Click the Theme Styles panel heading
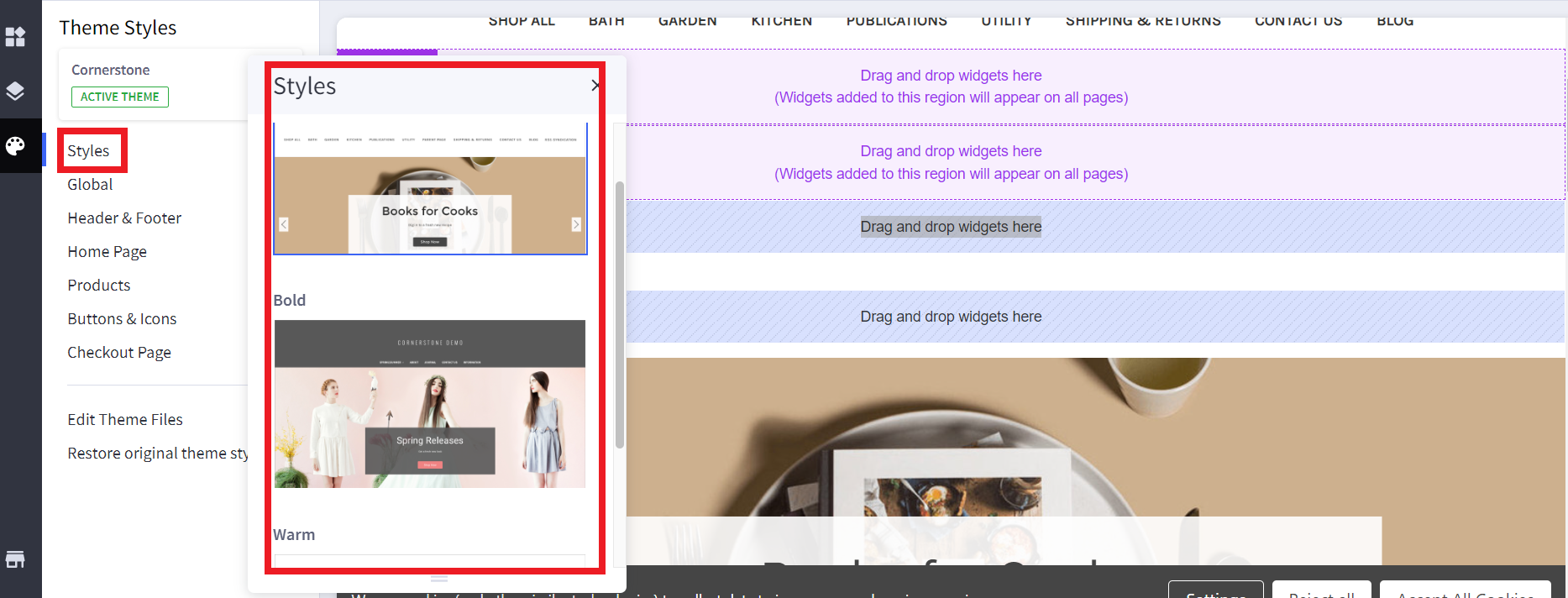The height and width of the screenshot is (598, 1568). [x=118, y=28]
